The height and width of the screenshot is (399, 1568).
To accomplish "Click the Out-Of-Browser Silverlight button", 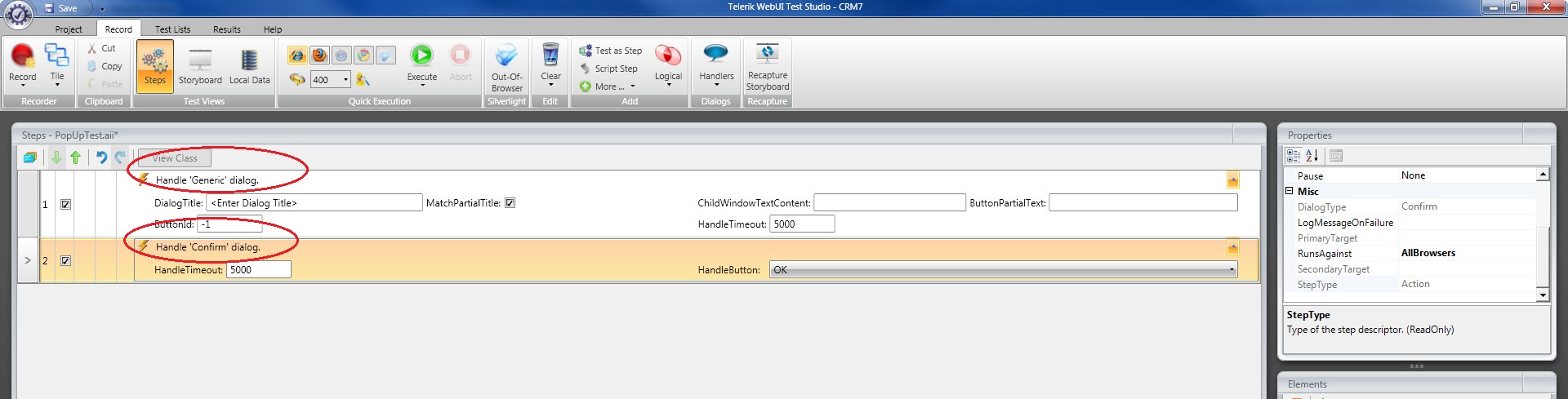I will pyautogui.click(x=507, y=68).
